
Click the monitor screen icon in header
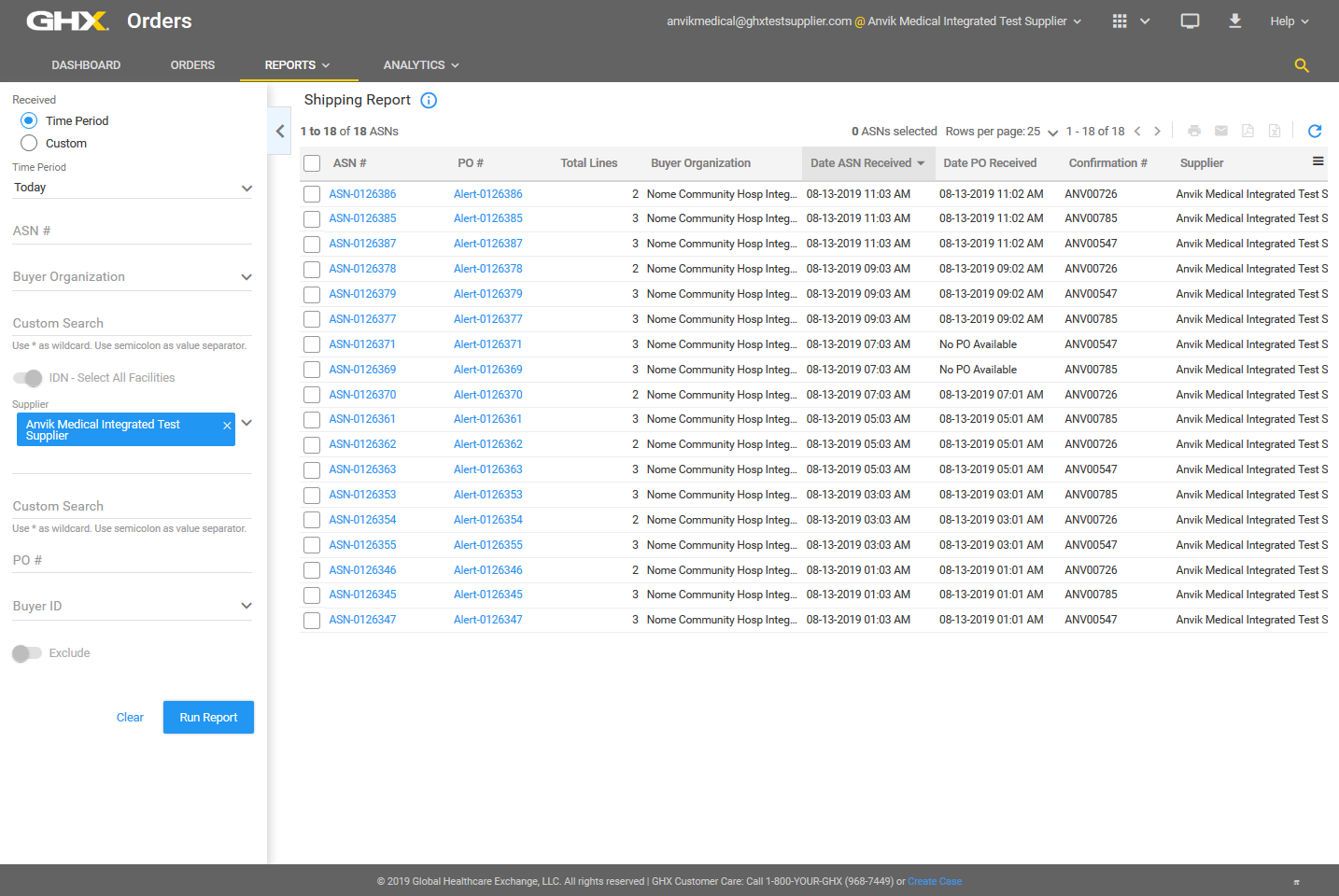1190,21
